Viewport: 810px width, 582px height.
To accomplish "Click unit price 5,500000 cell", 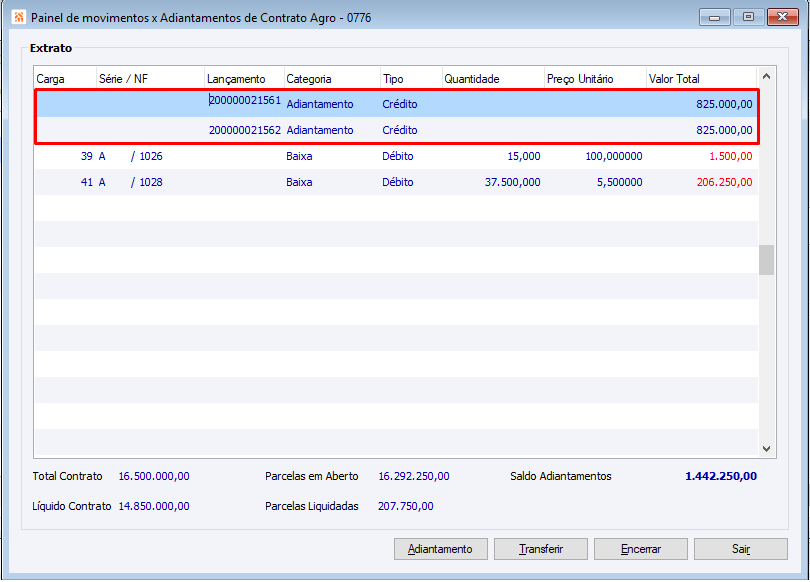I will (620, 182).
